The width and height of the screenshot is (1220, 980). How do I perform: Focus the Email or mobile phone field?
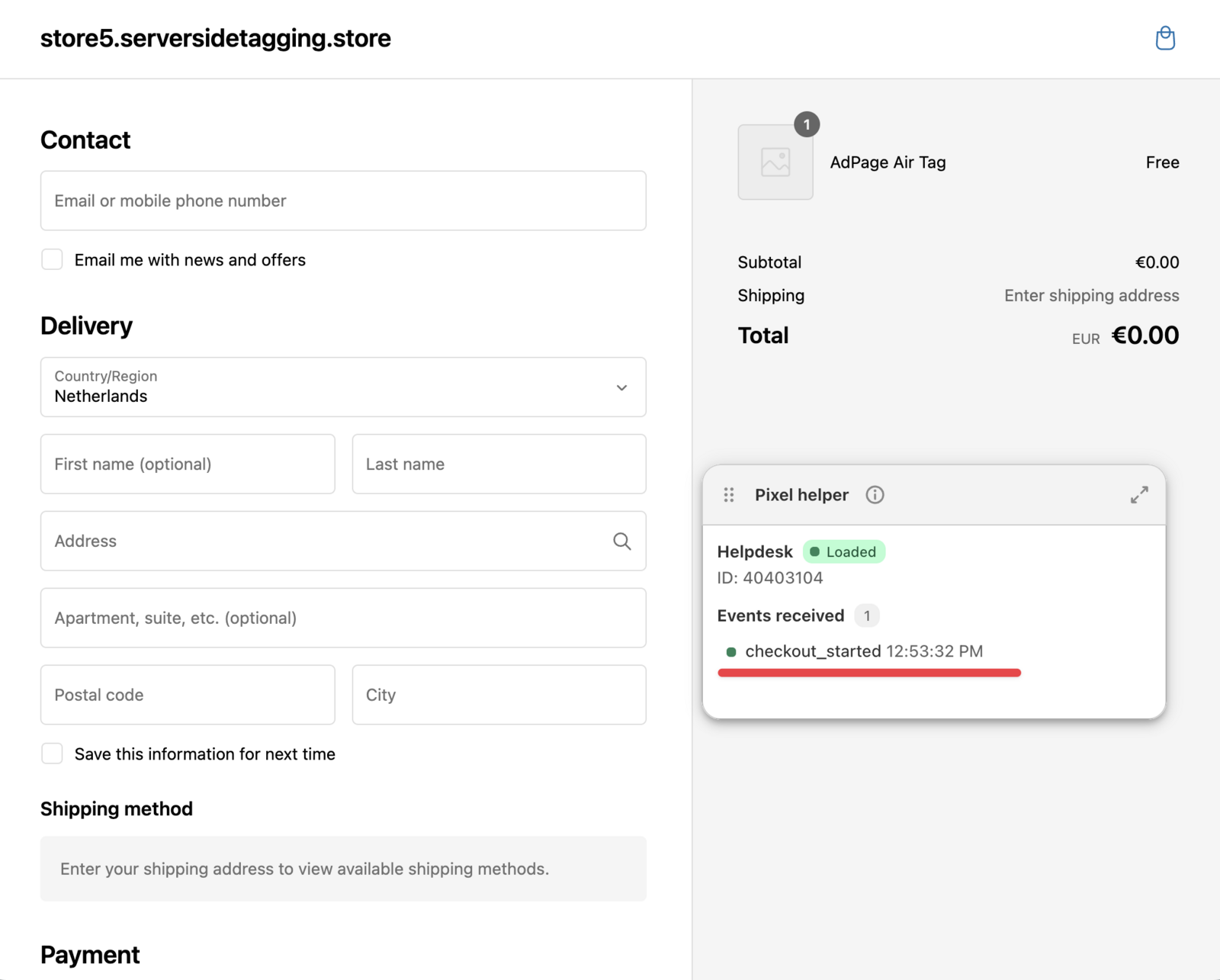click(x=343, y=201)
